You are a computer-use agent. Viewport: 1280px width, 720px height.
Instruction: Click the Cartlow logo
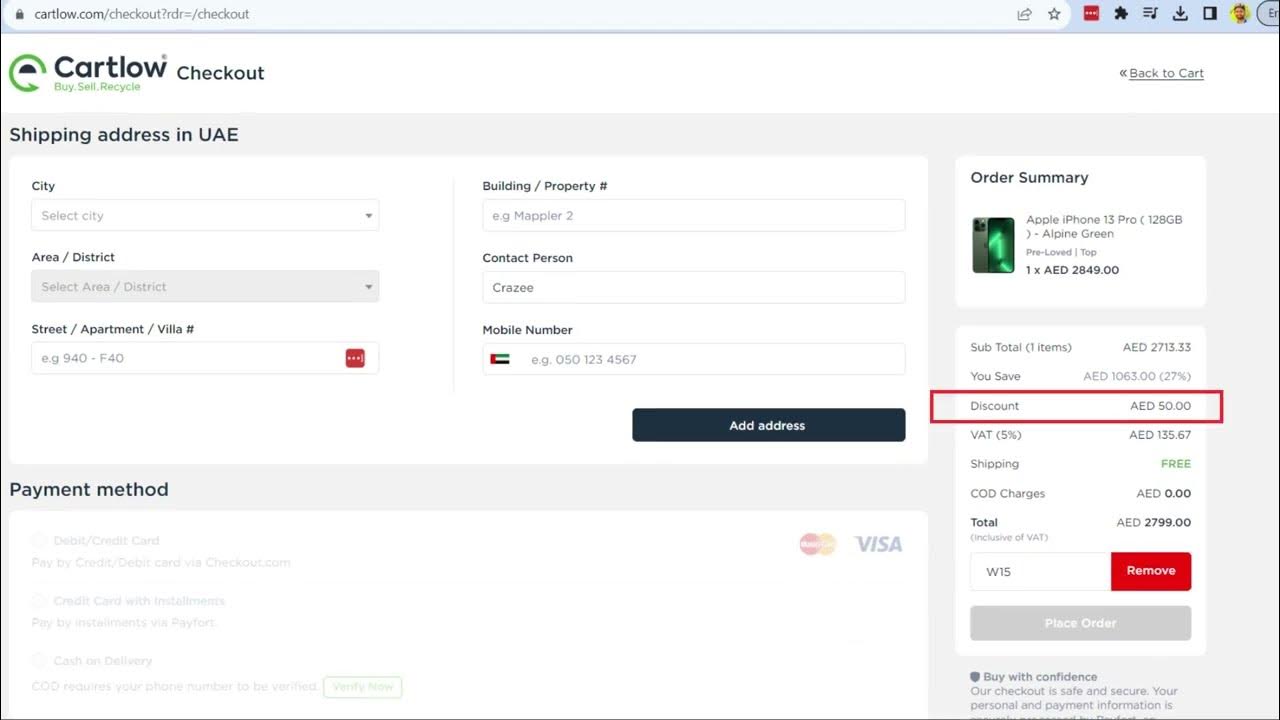tap(88, 73)
